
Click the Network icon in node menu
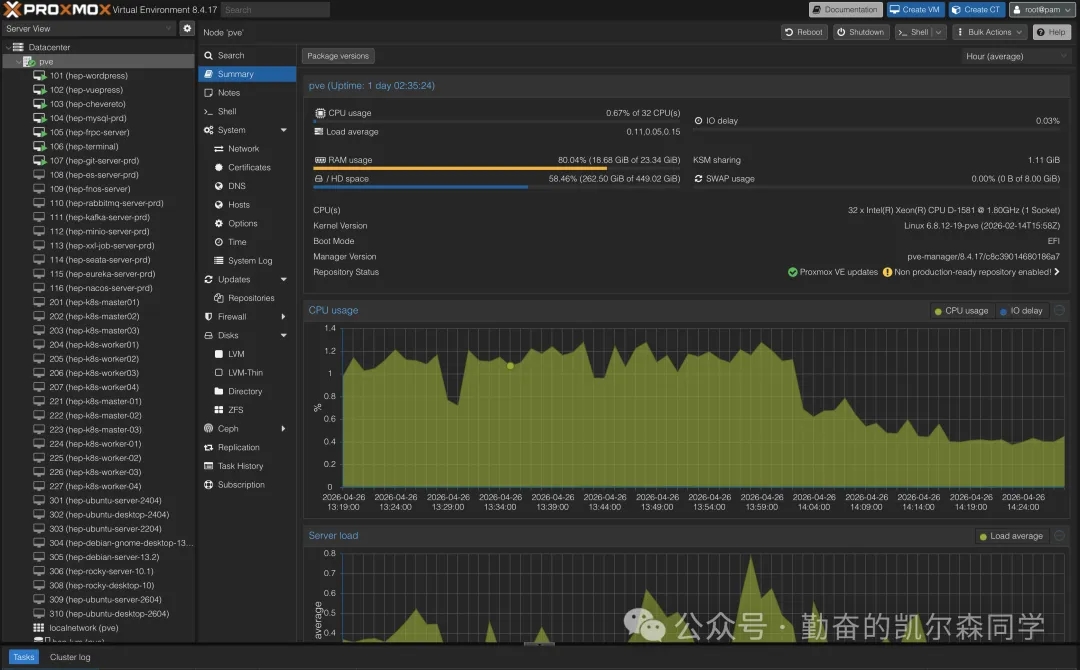pyautogui.click(x=219, y=149)
